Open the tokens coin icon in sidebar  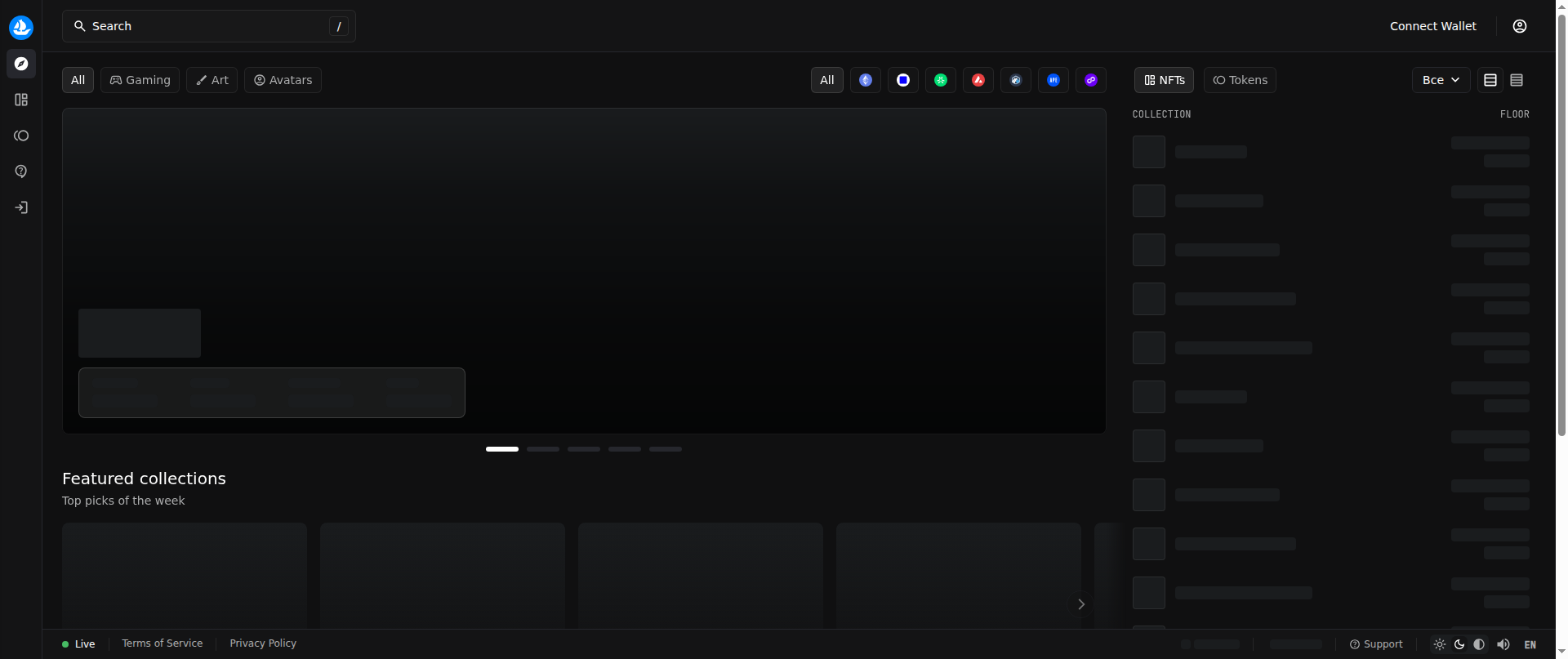[x=21, y=136]
